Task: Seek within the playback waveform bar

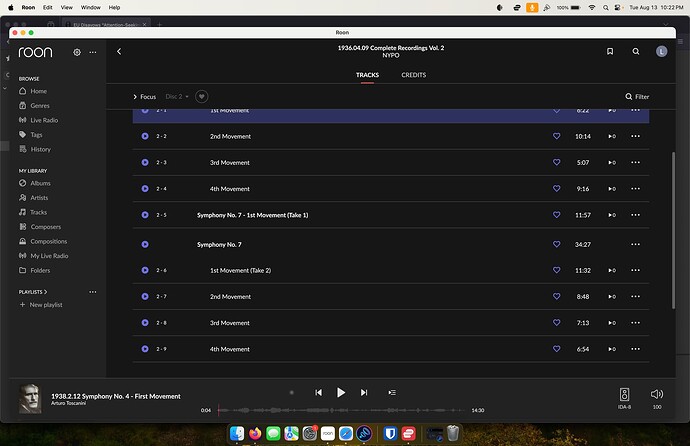Action: pos(341,410)
